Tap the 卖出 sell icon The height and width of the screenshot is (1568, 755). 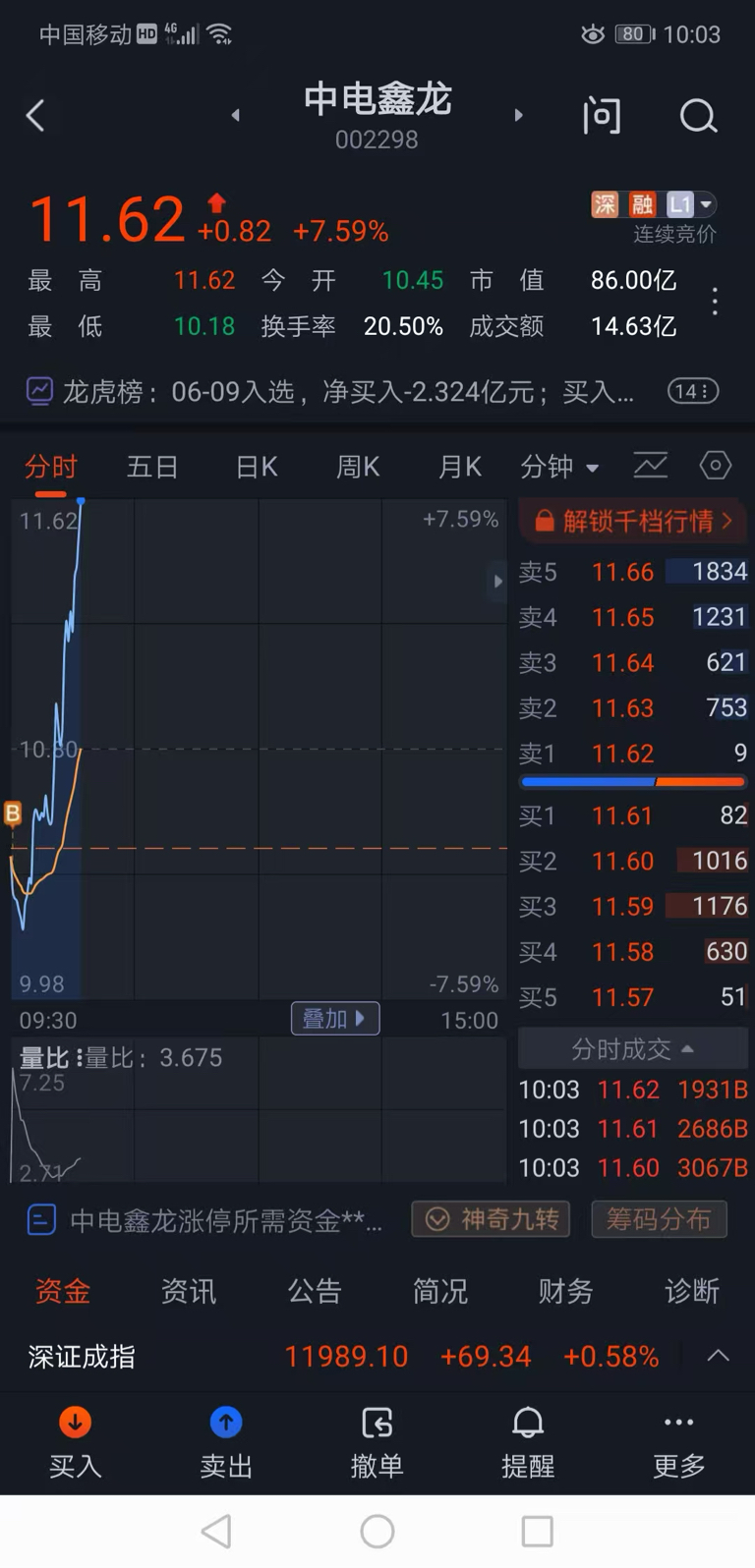(x=226, y=1422)
